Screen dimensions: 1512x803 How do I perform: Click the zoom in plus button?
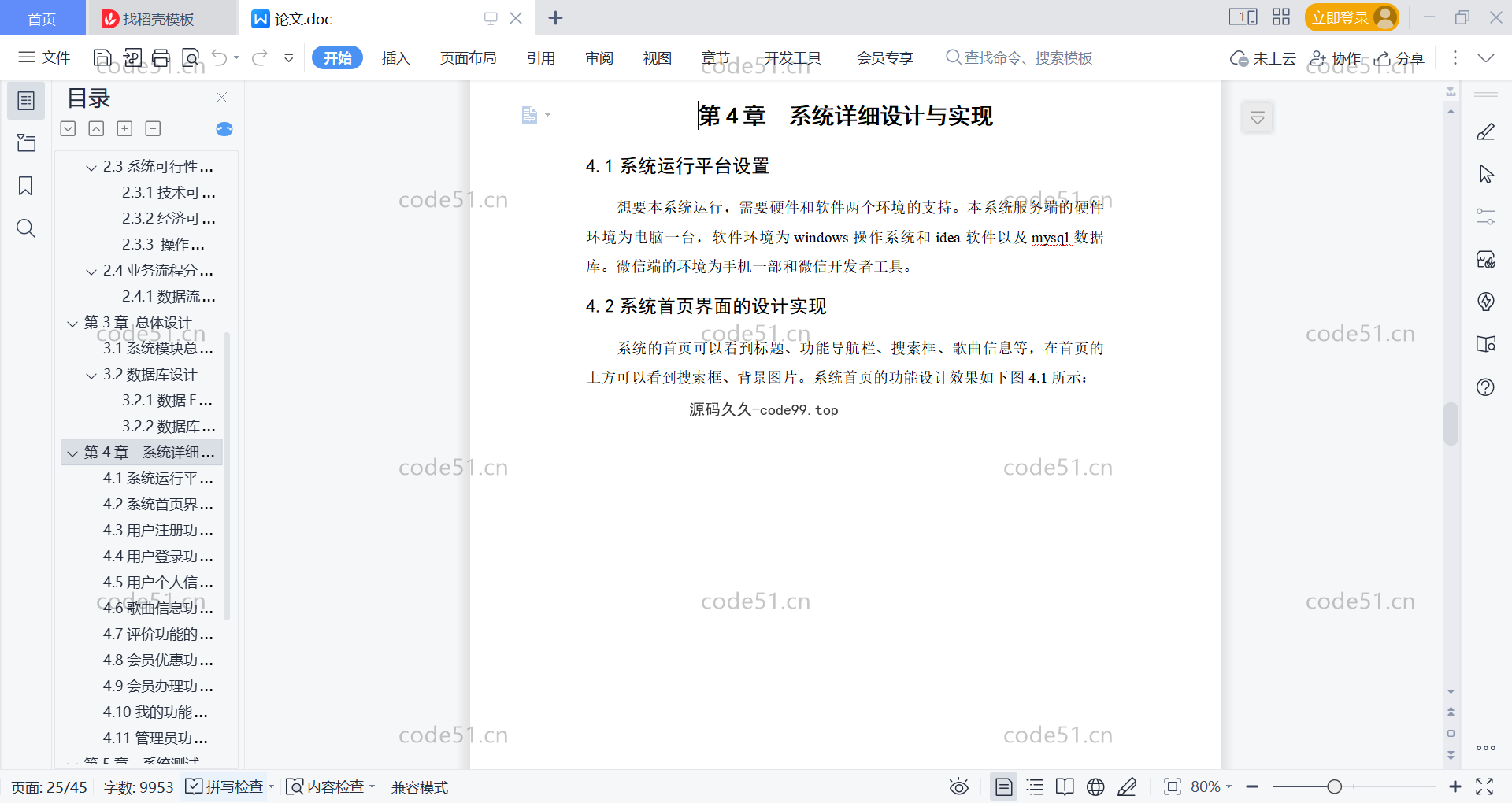coord(1455,786)
